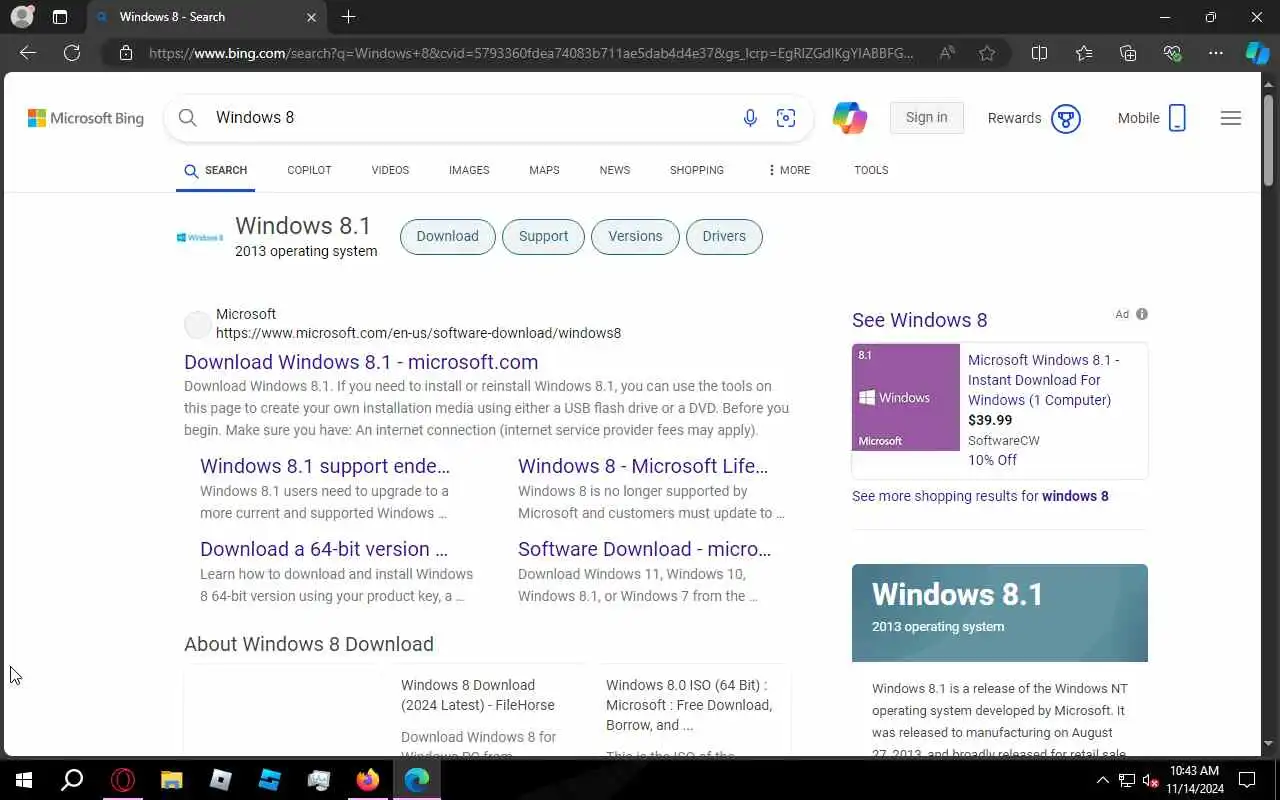Launch Firefox from the taskbar
The width and height of the screenshot is (1280, 800).
368,780
